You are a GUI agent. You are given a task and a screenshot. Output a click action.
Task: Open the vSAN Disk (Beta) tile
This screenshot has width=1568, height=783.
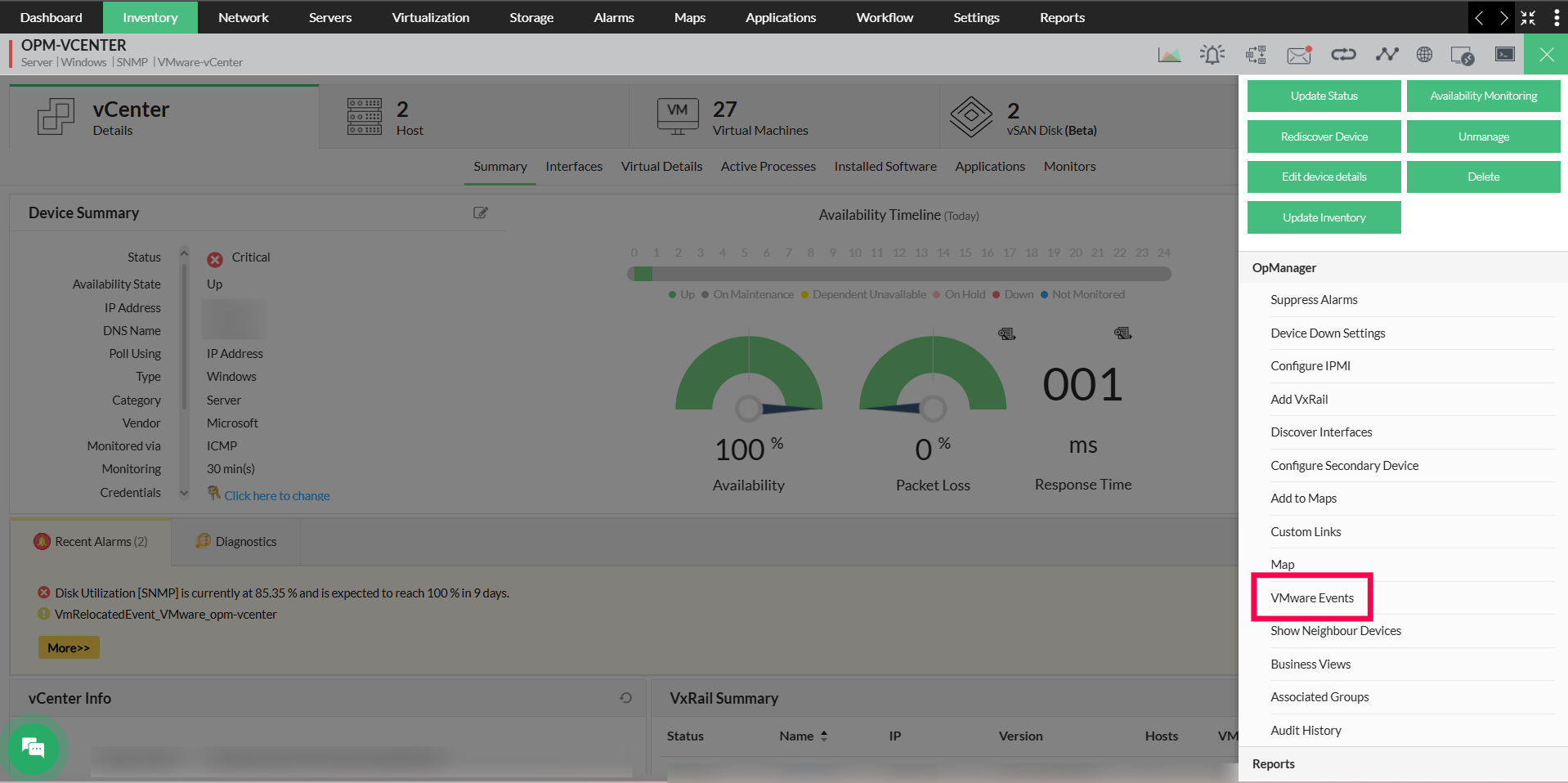click(1089, 118)
